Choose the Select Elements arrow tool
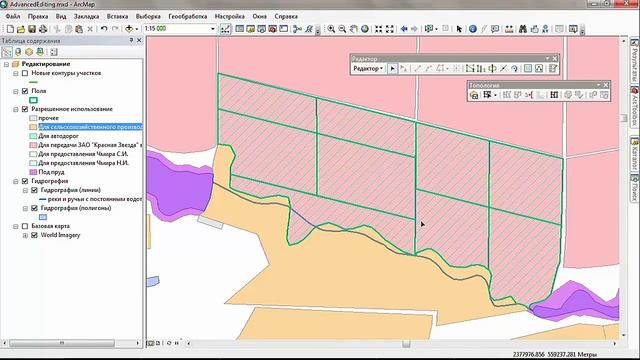This screenshot has width=640, height=360. 459,29
